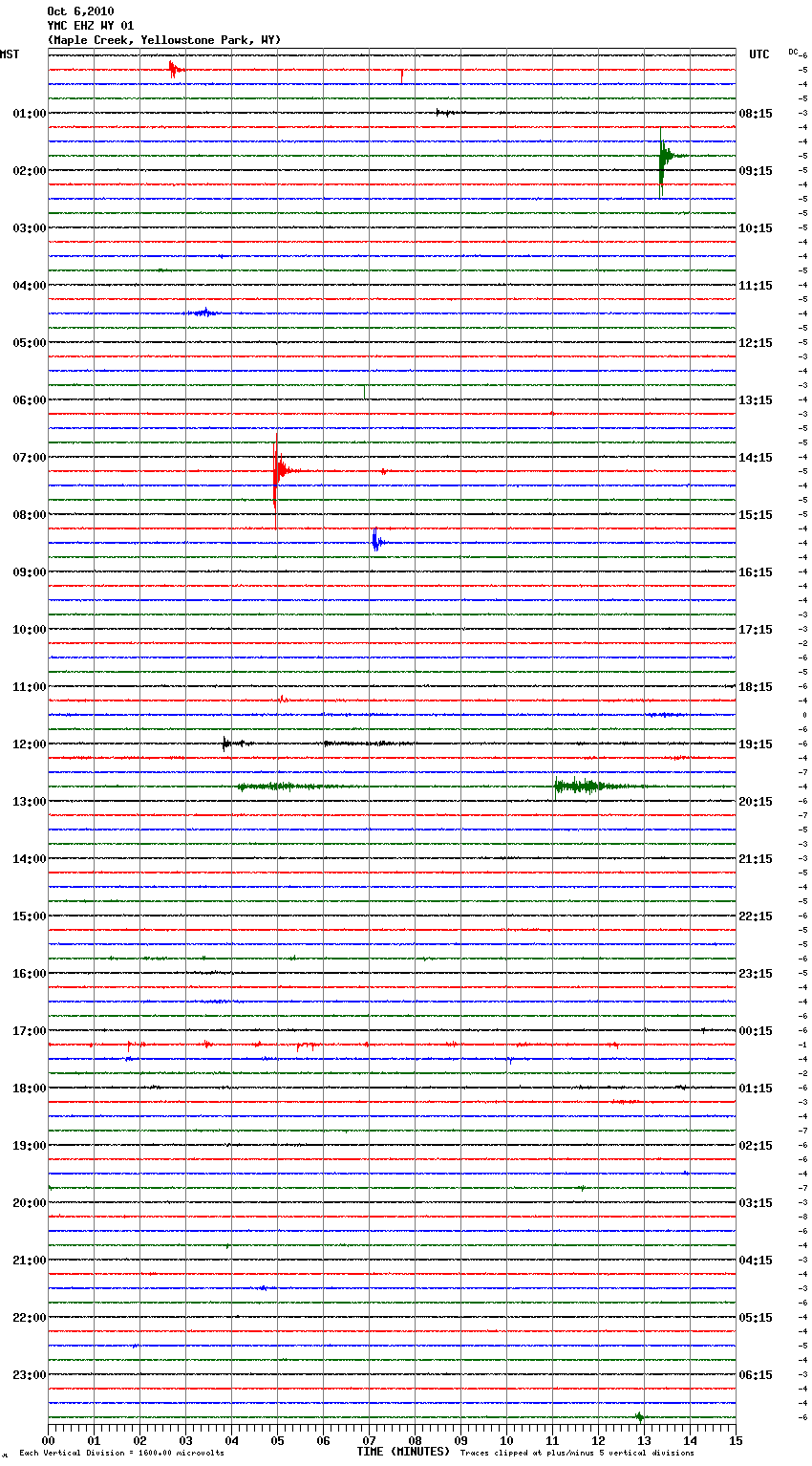This screenshot has width=812, height=1466.
Task: Click the station name 'Maple Creek, Yellowstone Park, WY'
Action: click(x=164, y=40)
